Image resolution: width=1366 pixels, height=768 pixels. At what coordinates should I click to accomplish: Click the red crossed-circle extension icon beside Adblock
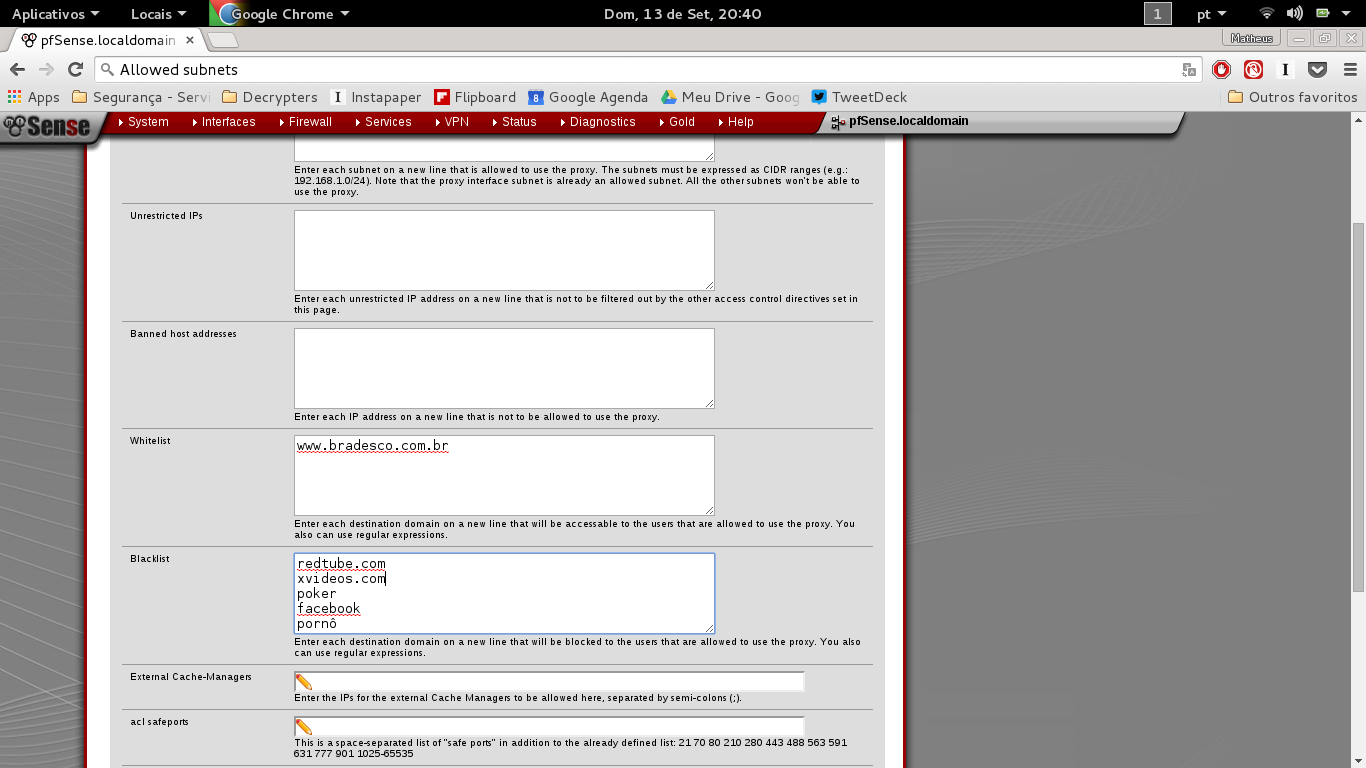tap(1253, 69)
